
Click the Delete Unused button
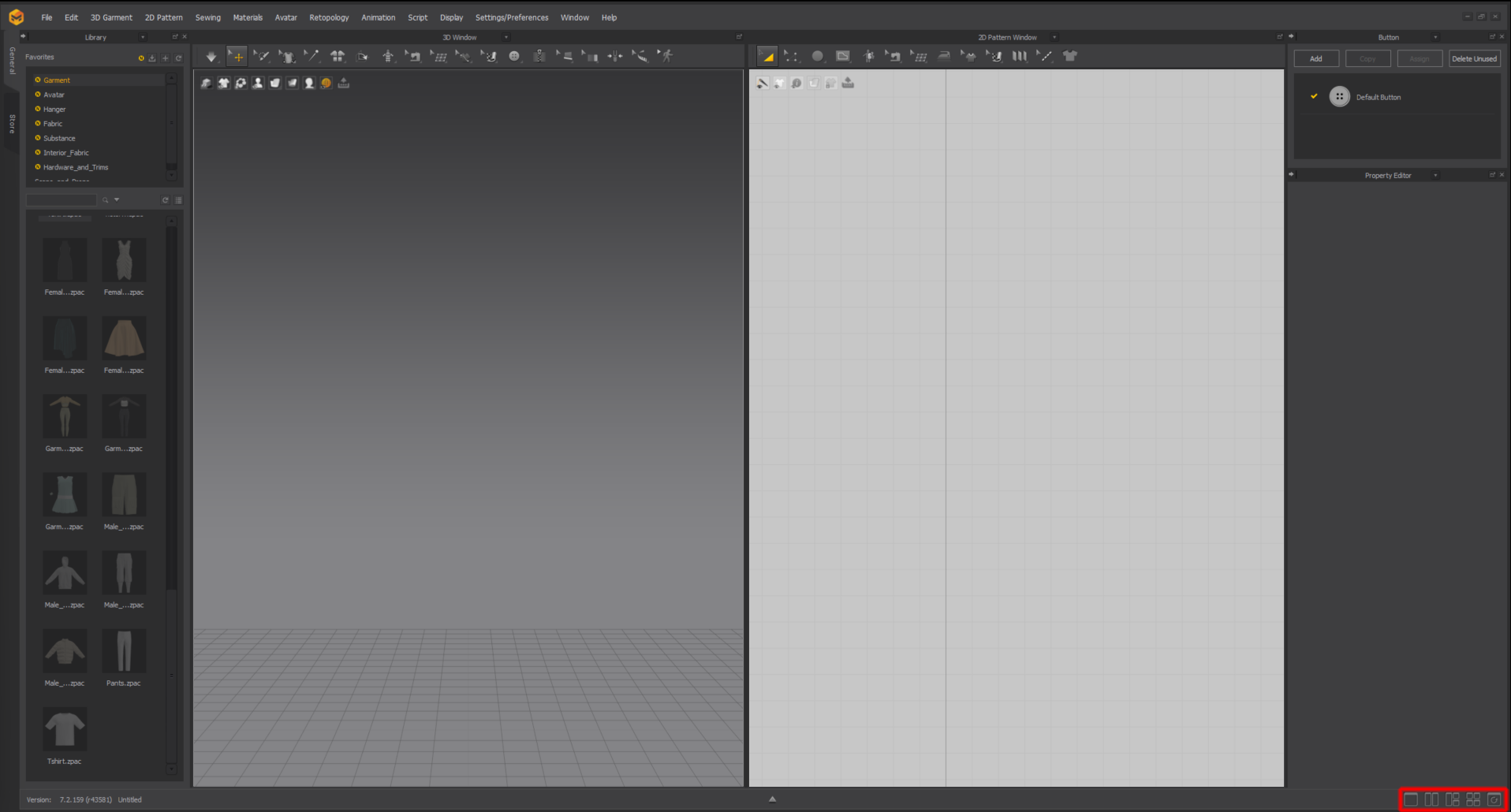point(1474,58)
